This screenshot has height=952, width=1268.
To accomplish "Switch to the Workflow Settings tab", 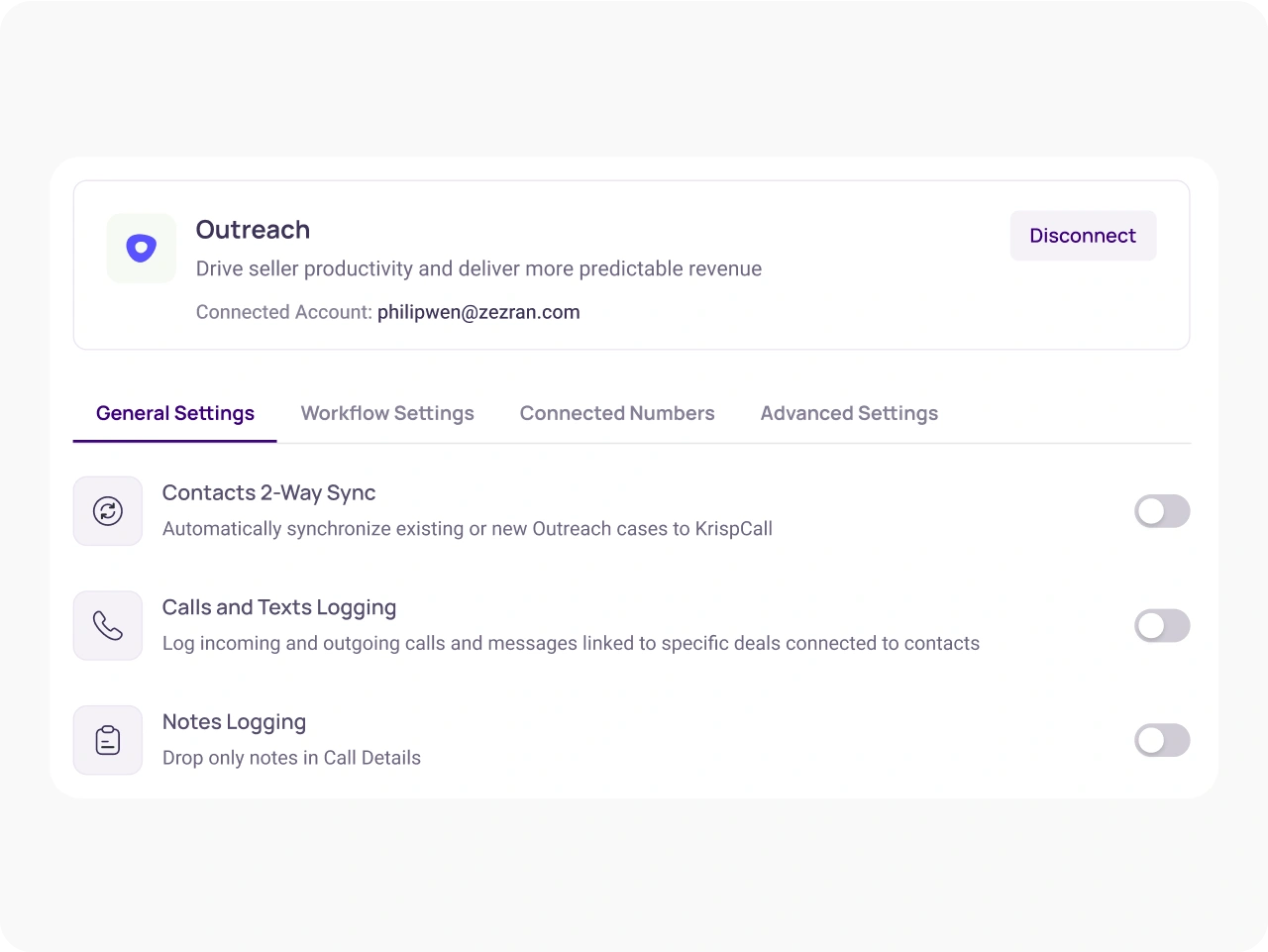I will click(x=387, y=413).
